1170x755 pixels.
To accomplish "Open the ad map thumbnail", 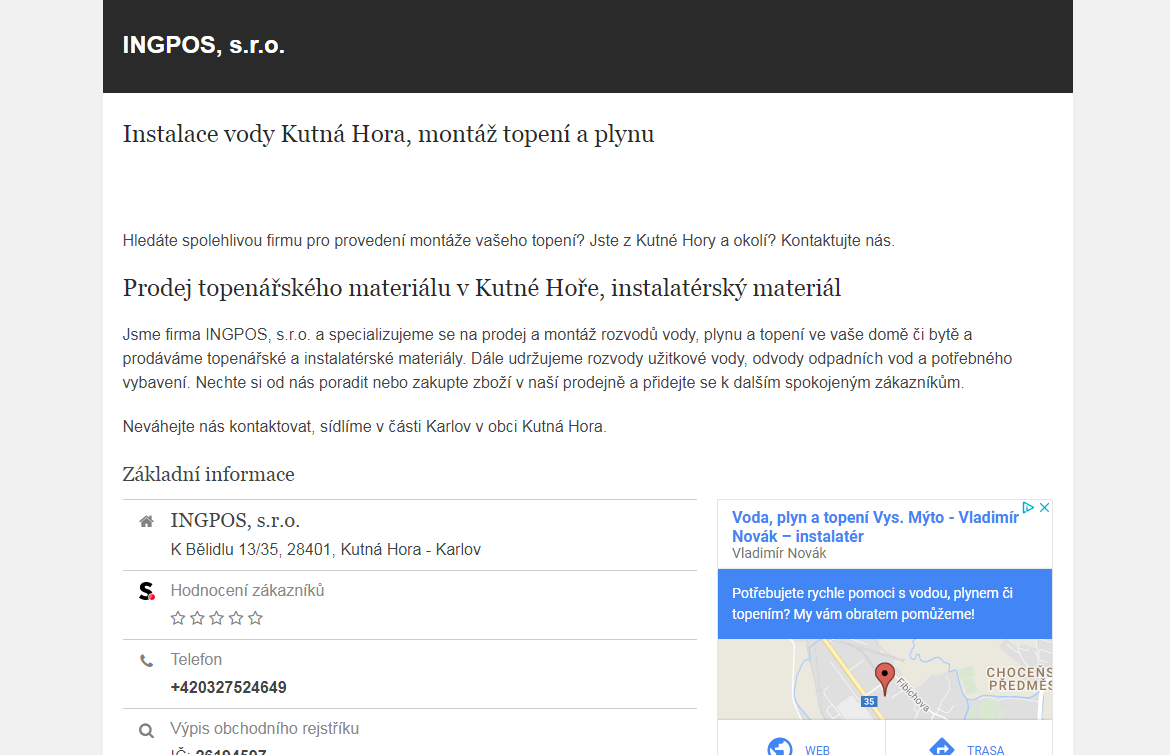I will click(x=885, y=679).
